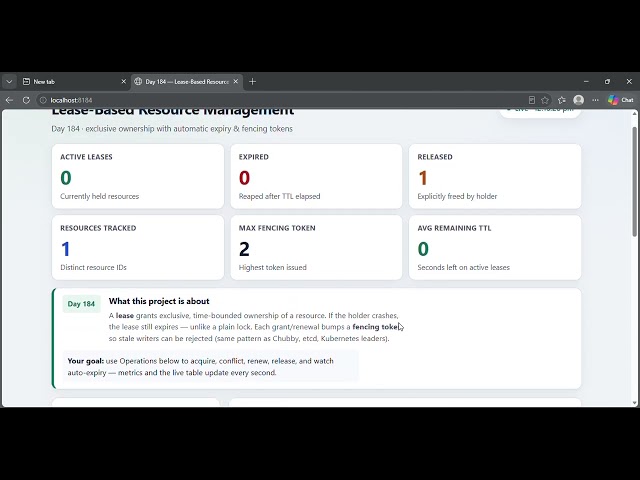Click 'Highest token issued' caption
Image resolution: width=640 pixels, height=480 pixels.
click(x=273, y=267)
